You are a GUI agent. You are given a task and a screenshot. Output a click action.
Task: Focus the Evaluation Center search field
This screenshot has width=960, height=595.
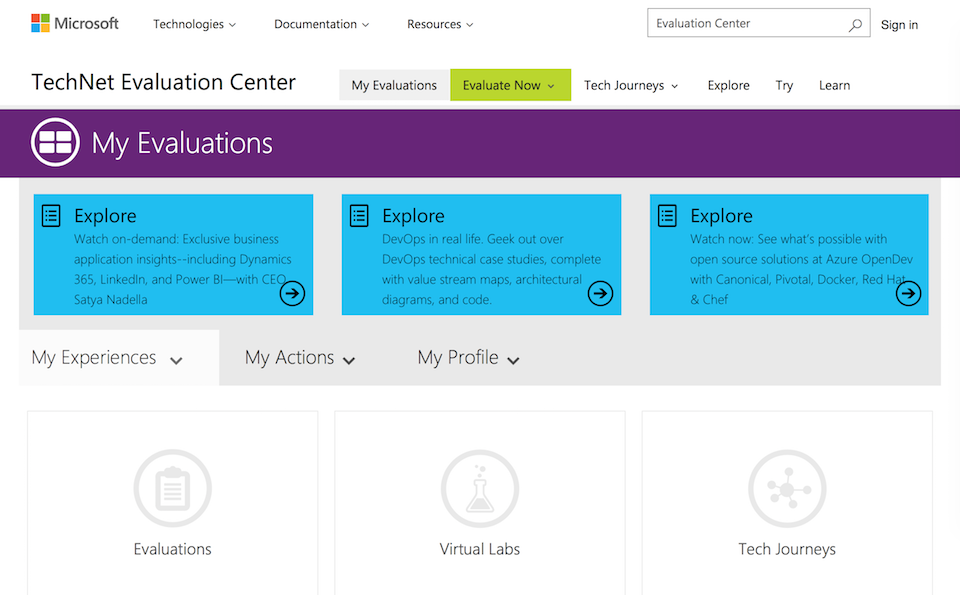(745, 24)
